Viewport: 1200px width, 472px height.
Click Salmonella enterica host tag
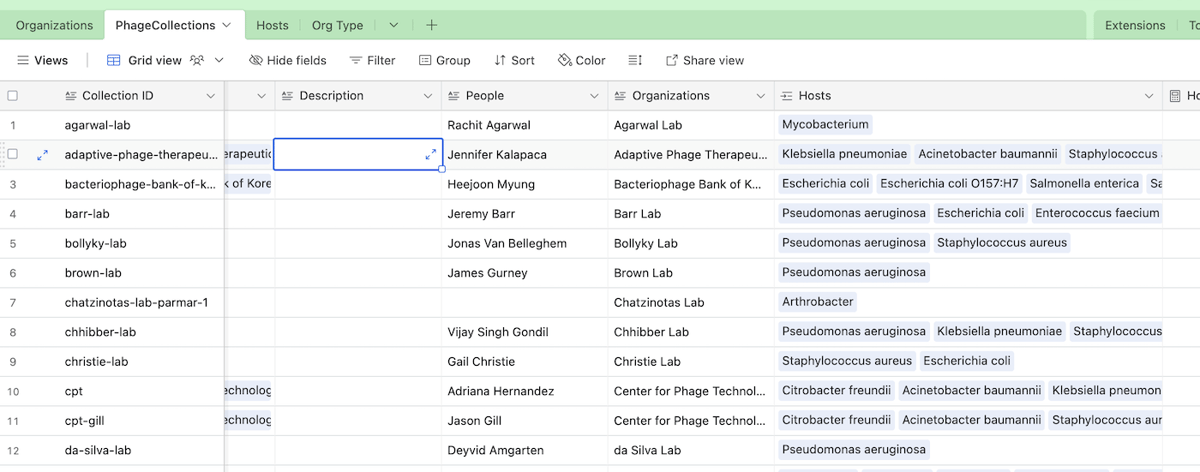click(x=1084, y=184)
